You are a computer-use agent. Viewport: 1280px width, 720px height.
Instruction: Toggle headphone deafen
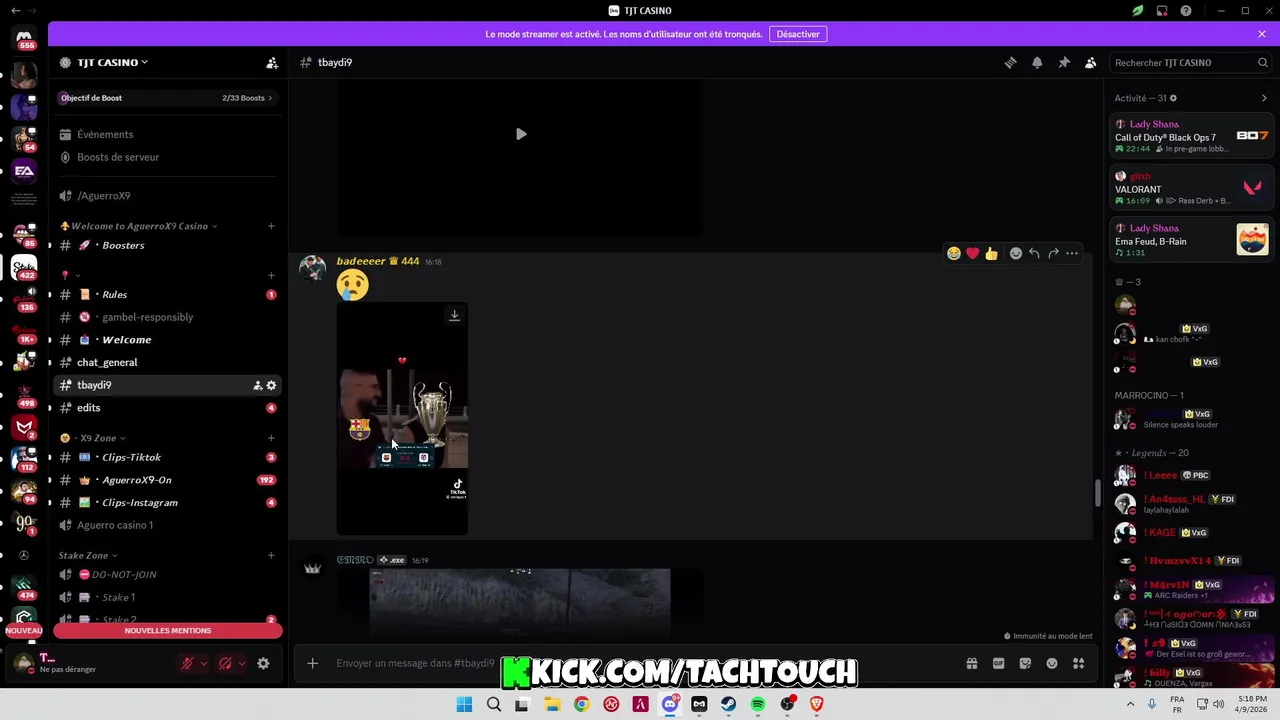(x=225, y=663)
